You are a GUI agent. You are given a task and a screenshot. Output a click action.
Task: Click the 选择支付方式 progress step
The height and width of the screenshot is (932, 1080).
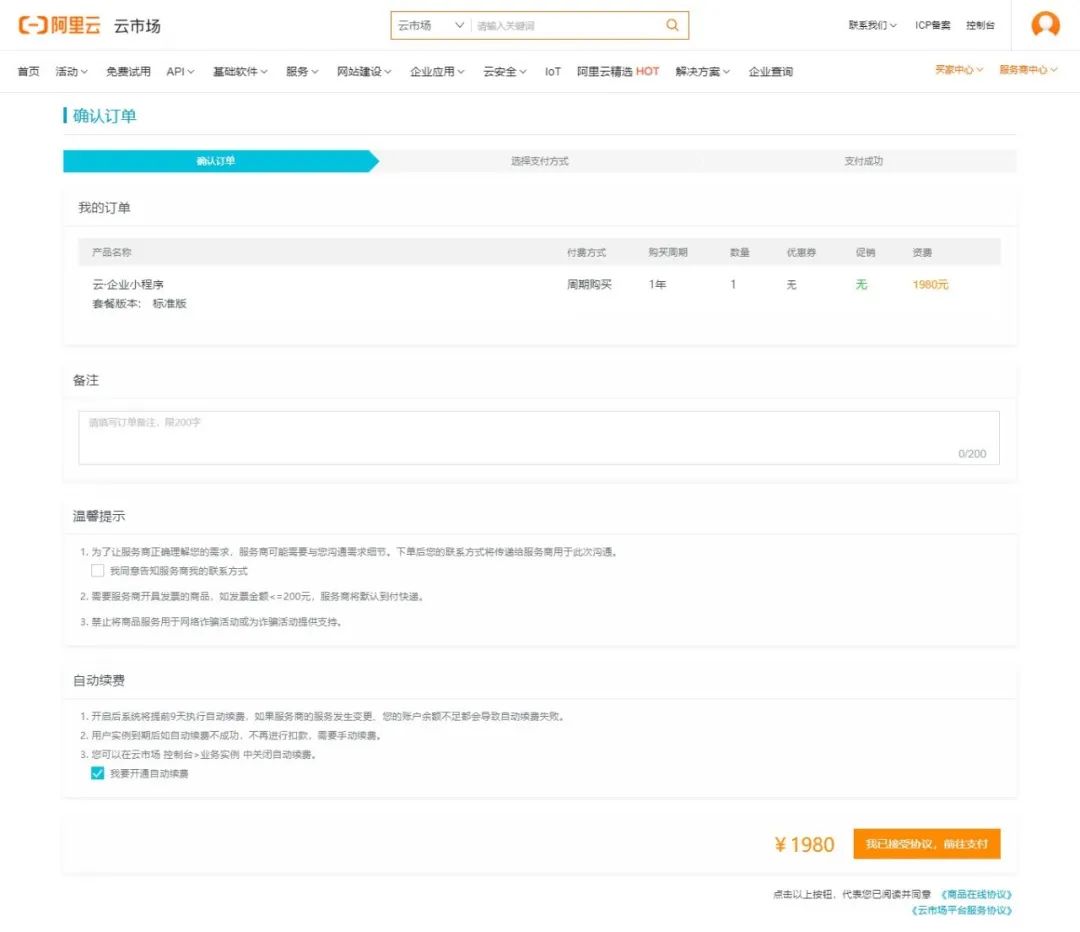coord(540,161)
